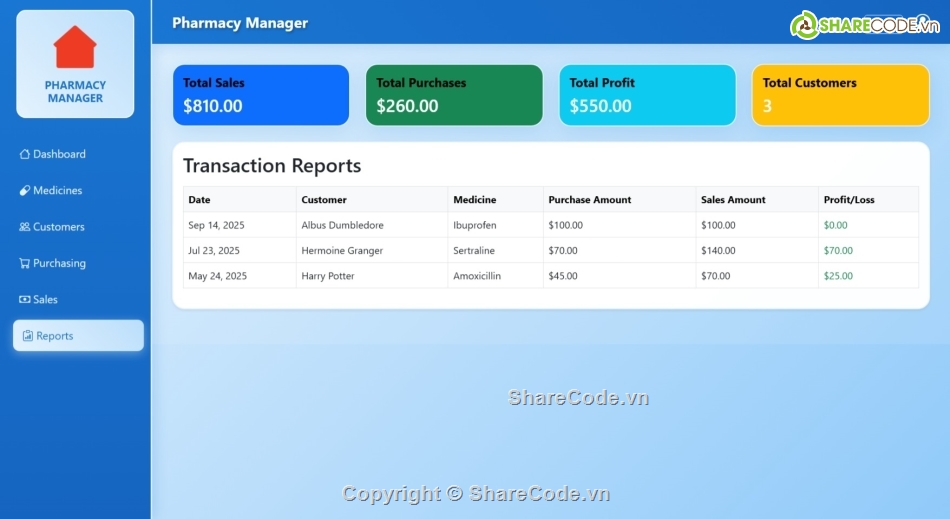Screen dimensions: 950x519
Task: Click the red house logo icon
Action: [75, 48]
